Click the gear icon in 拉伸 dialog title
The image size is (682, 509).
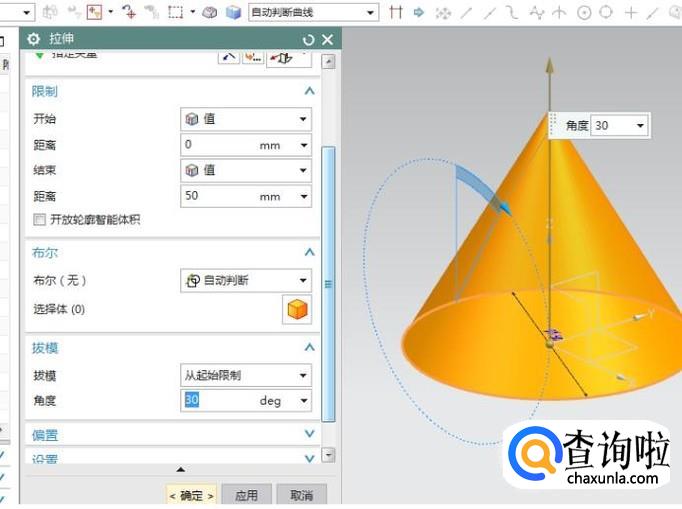(x=33, y=39)
